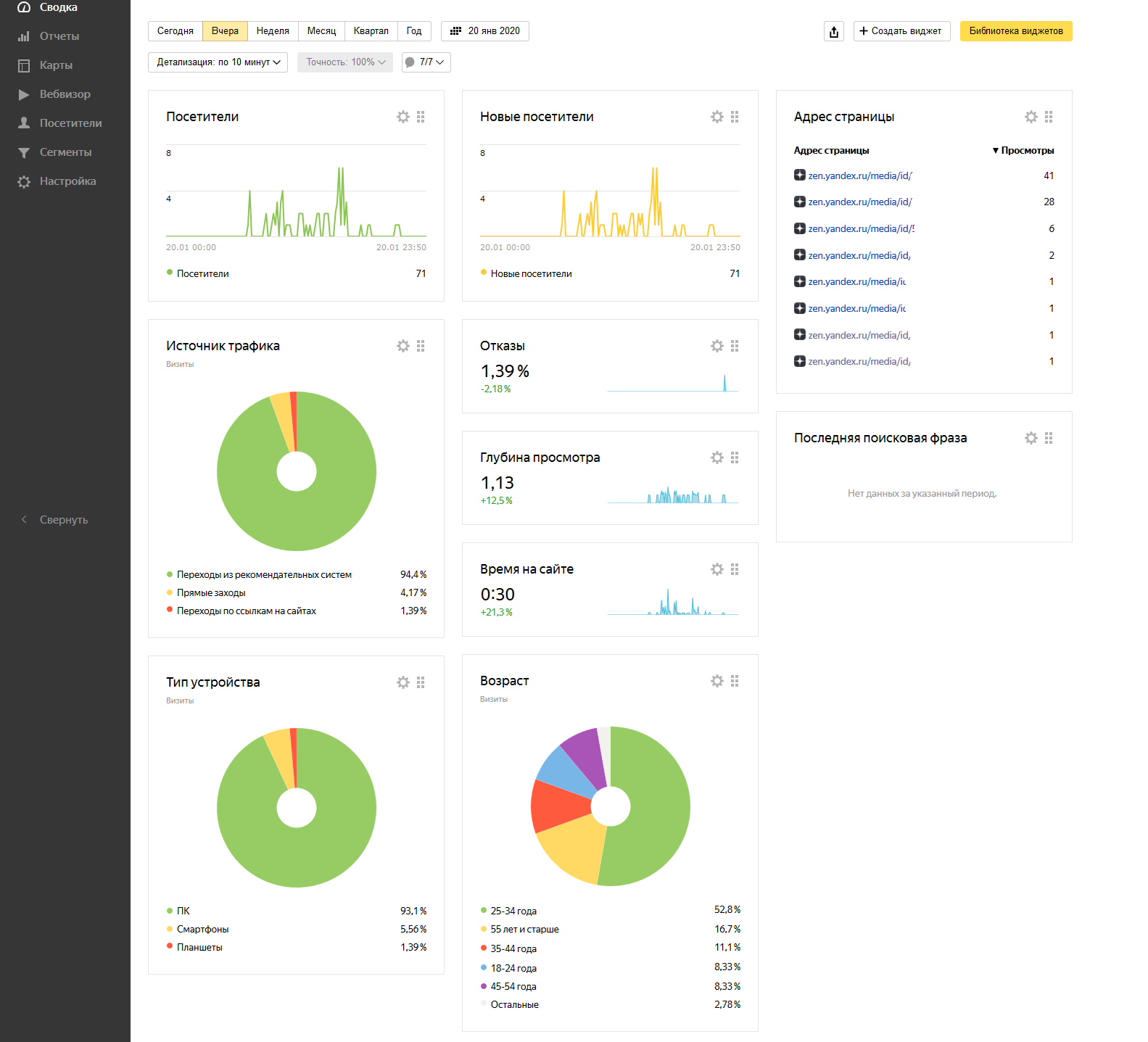Open the 7/7 annotations dropdown
1148x1042 pixels.
(426, 62)
